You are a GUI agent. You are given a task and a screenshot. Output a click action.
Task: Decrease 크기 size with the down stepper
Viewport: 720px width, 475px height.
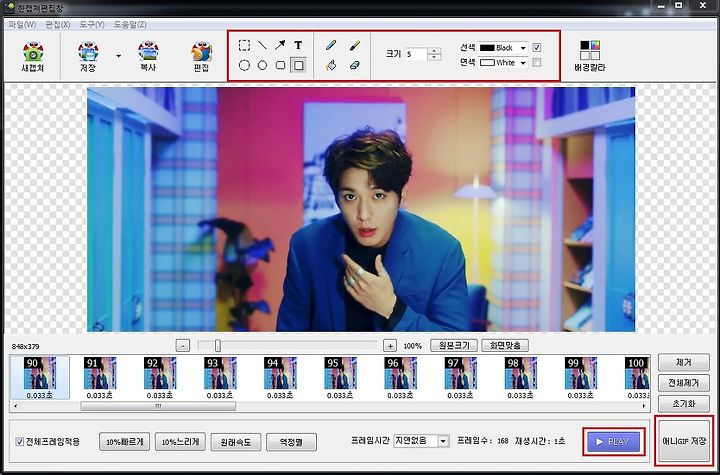click(x=434, y=57)
